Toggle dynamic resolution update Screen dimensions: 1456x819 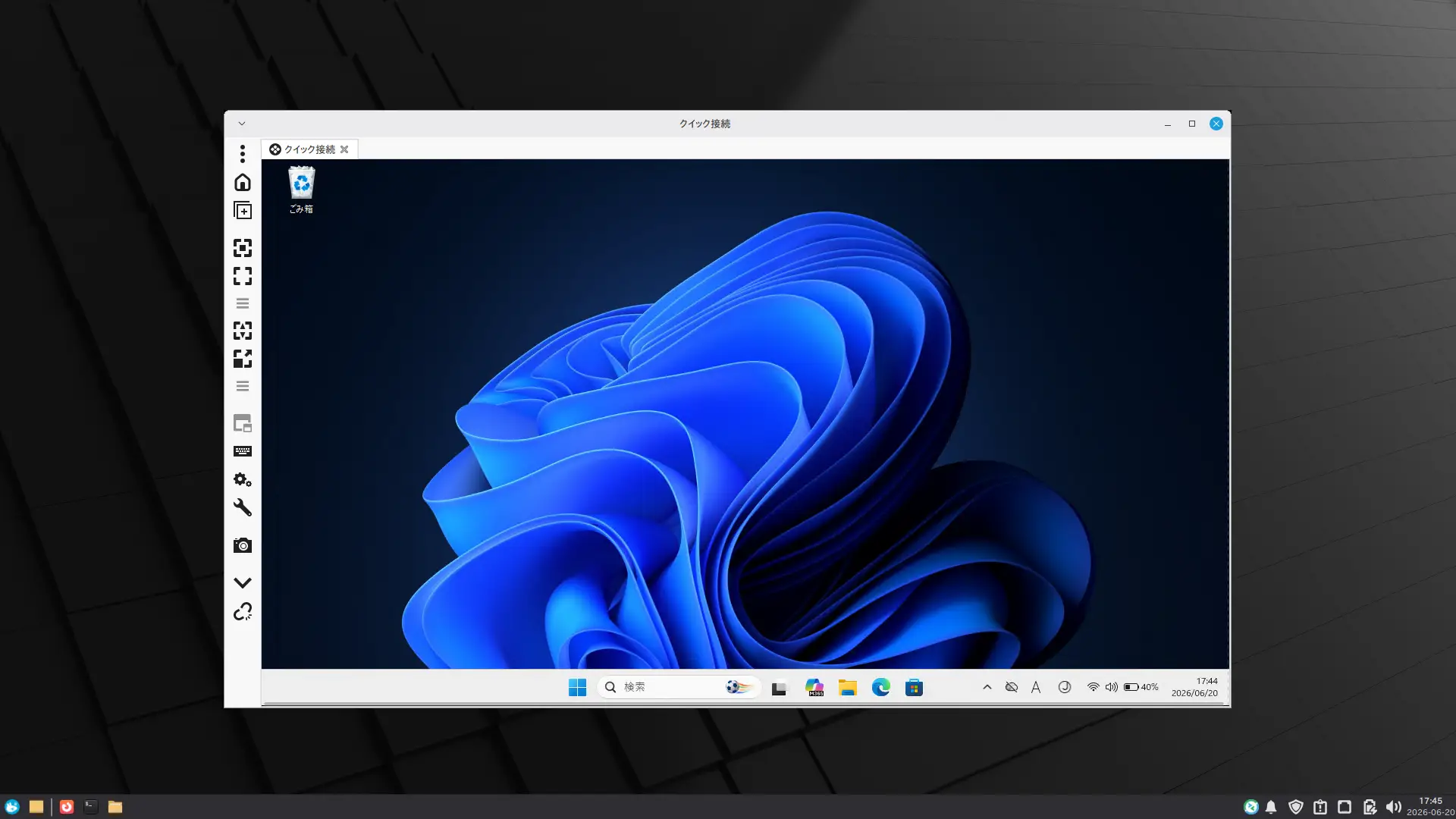243,331
